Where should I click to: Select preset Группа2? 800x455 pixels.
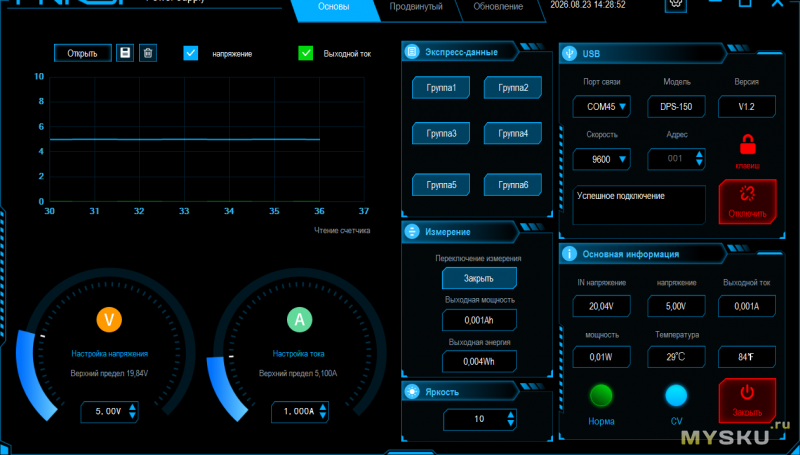point(513,88)
